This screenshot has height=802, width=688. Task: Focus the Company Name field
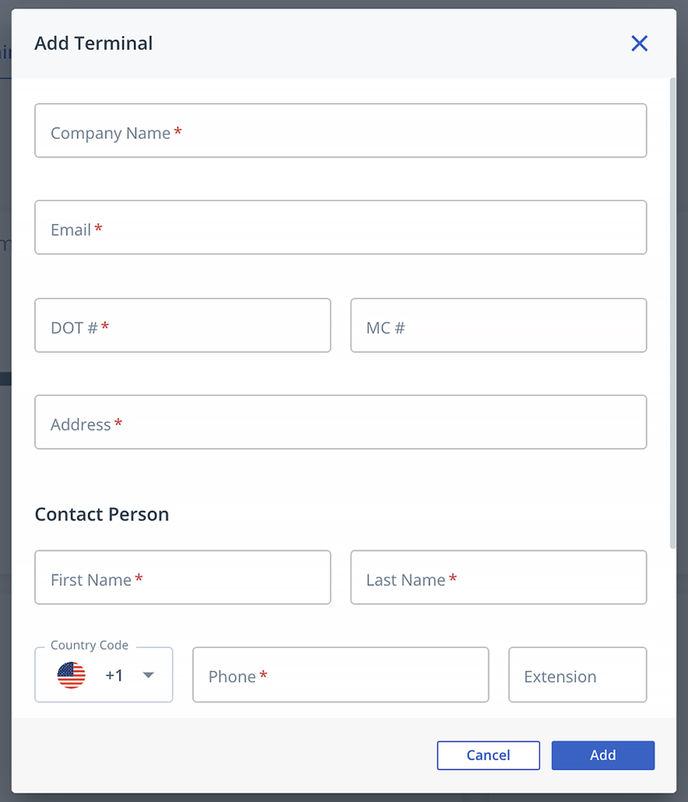pyautogui.click(x=341, y=130)
